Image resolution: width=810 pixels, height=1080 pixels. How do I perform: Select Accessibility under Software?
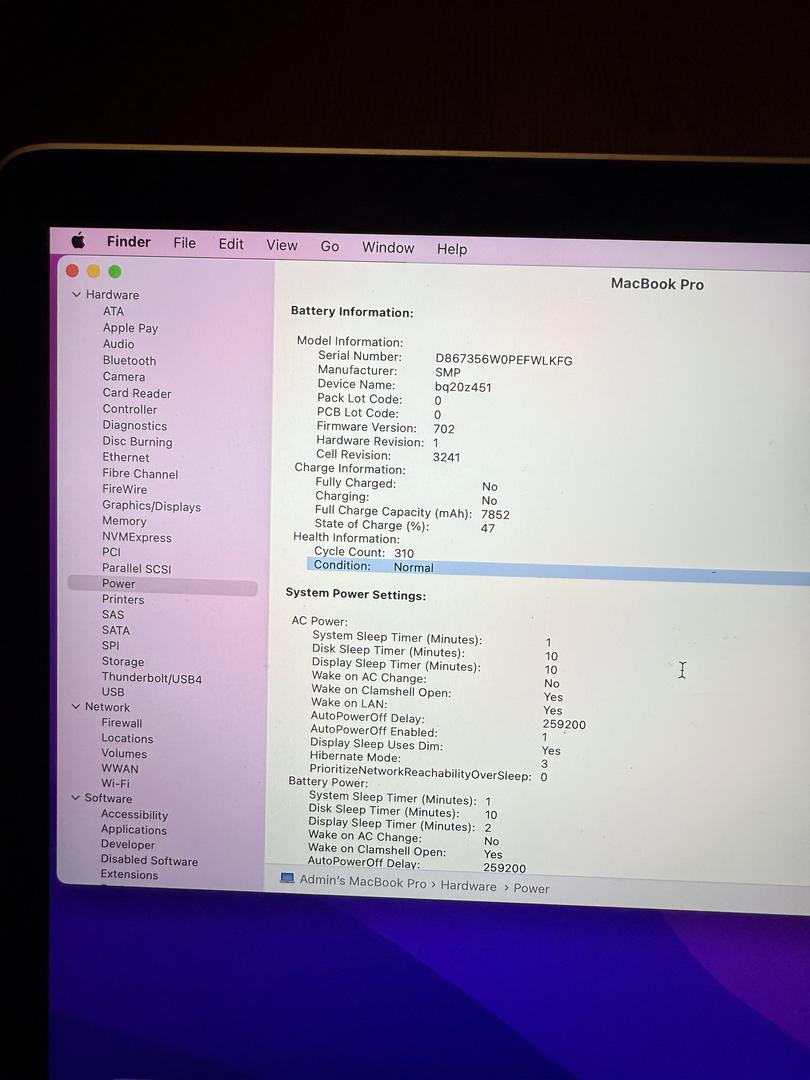click(134, 814)
